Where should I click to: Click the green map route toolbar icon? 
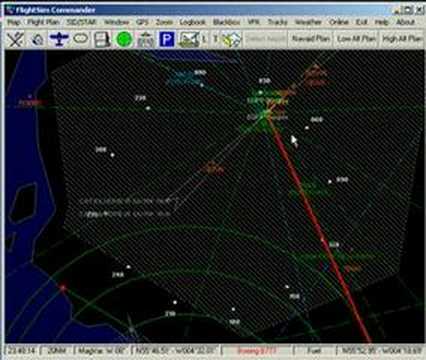coord(189,39)
